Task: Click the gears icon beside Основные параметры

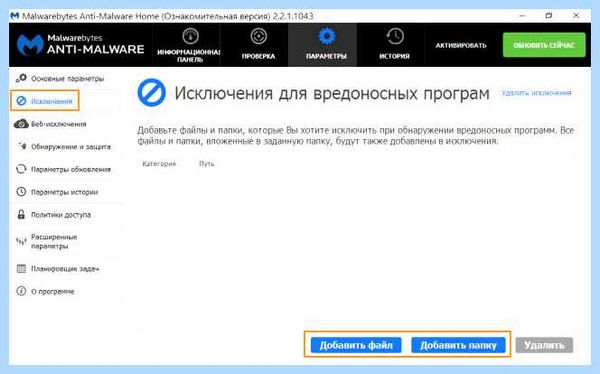Action: (21, 78)
